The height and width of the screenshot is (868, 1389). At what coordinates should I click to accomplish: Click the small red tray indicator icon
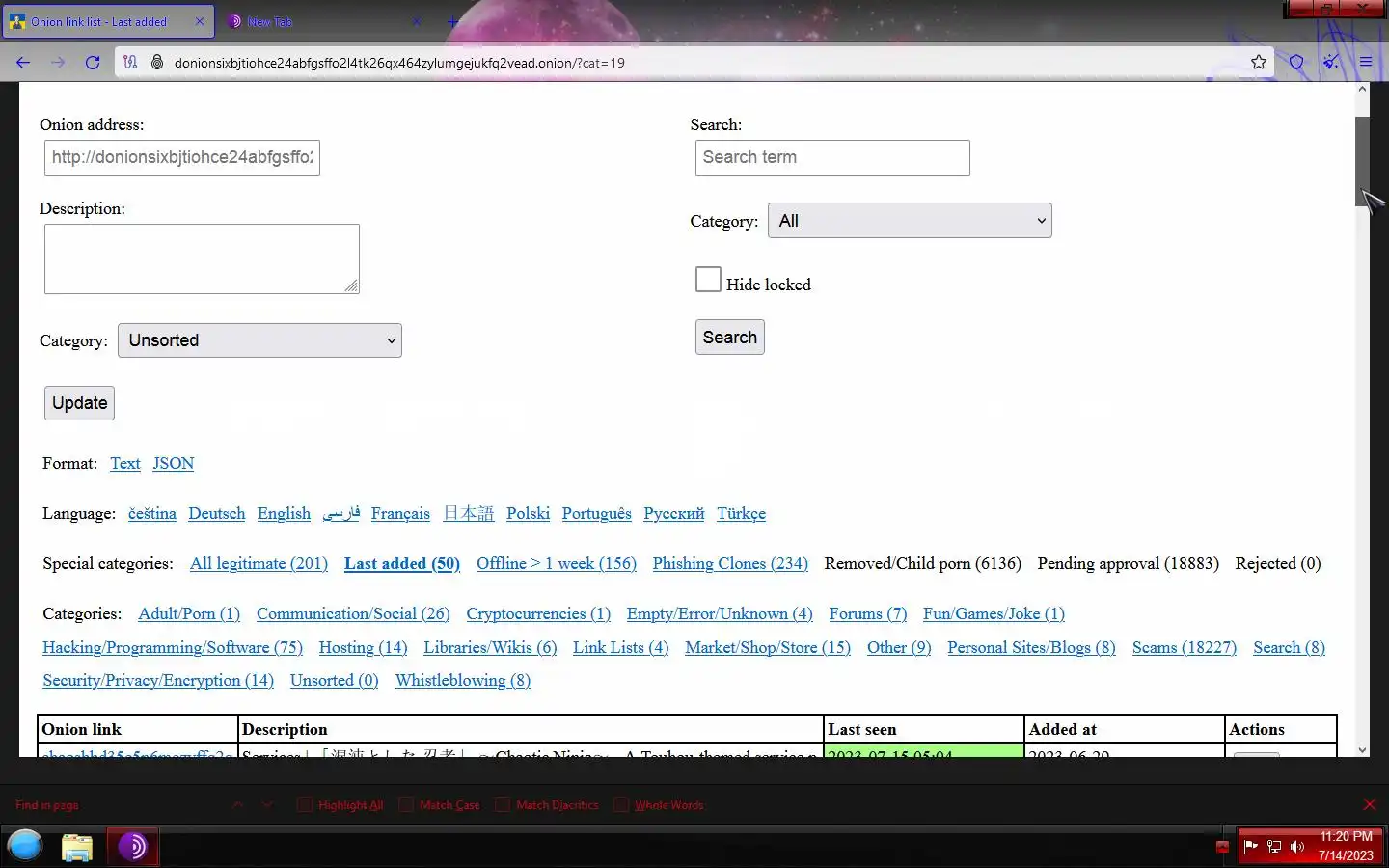point(1222,847)
